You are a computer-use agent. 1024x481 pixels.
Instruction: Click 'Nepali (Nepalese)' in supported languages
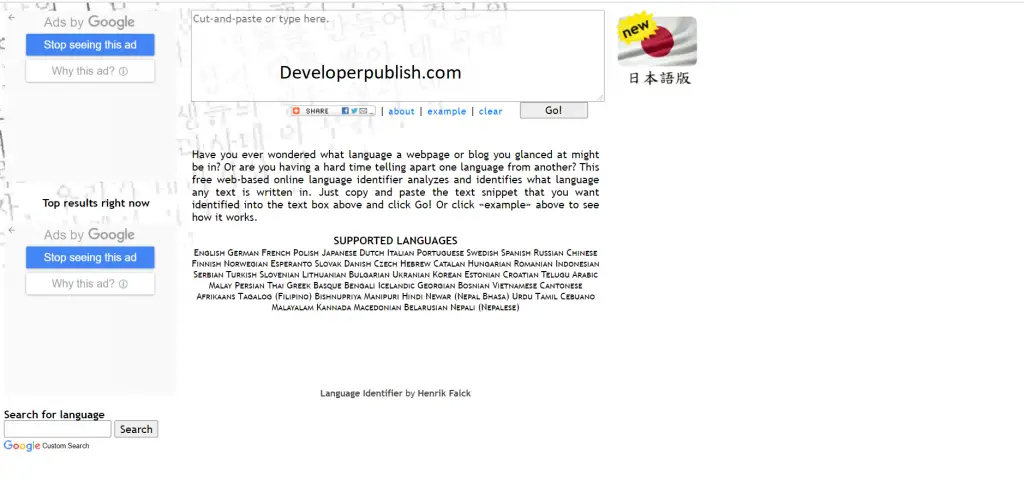[485, 307]
